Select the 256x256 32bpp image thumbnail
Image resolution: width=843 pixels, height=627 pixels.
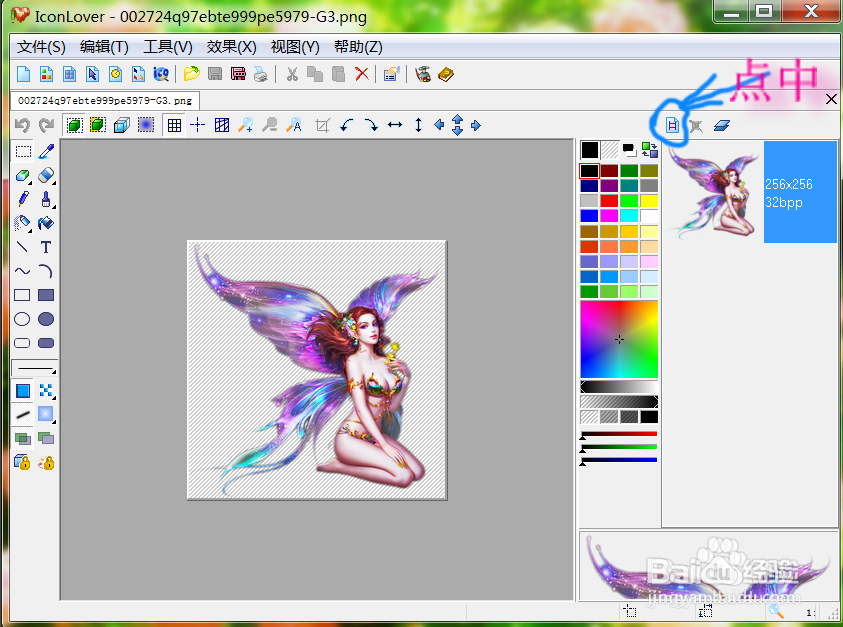coord(751,191)
